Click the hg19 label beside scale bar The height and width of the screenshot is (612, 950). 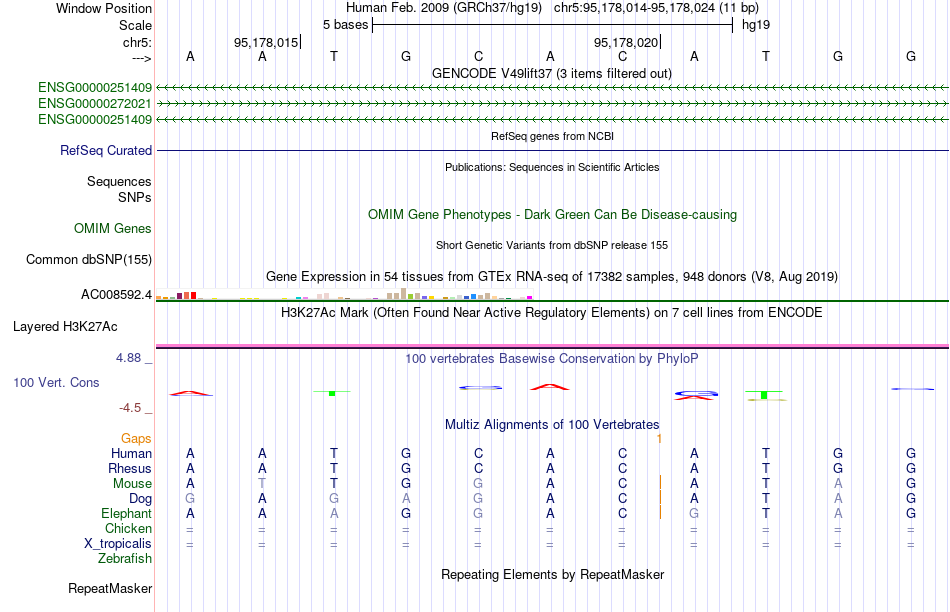click(756, 25)
